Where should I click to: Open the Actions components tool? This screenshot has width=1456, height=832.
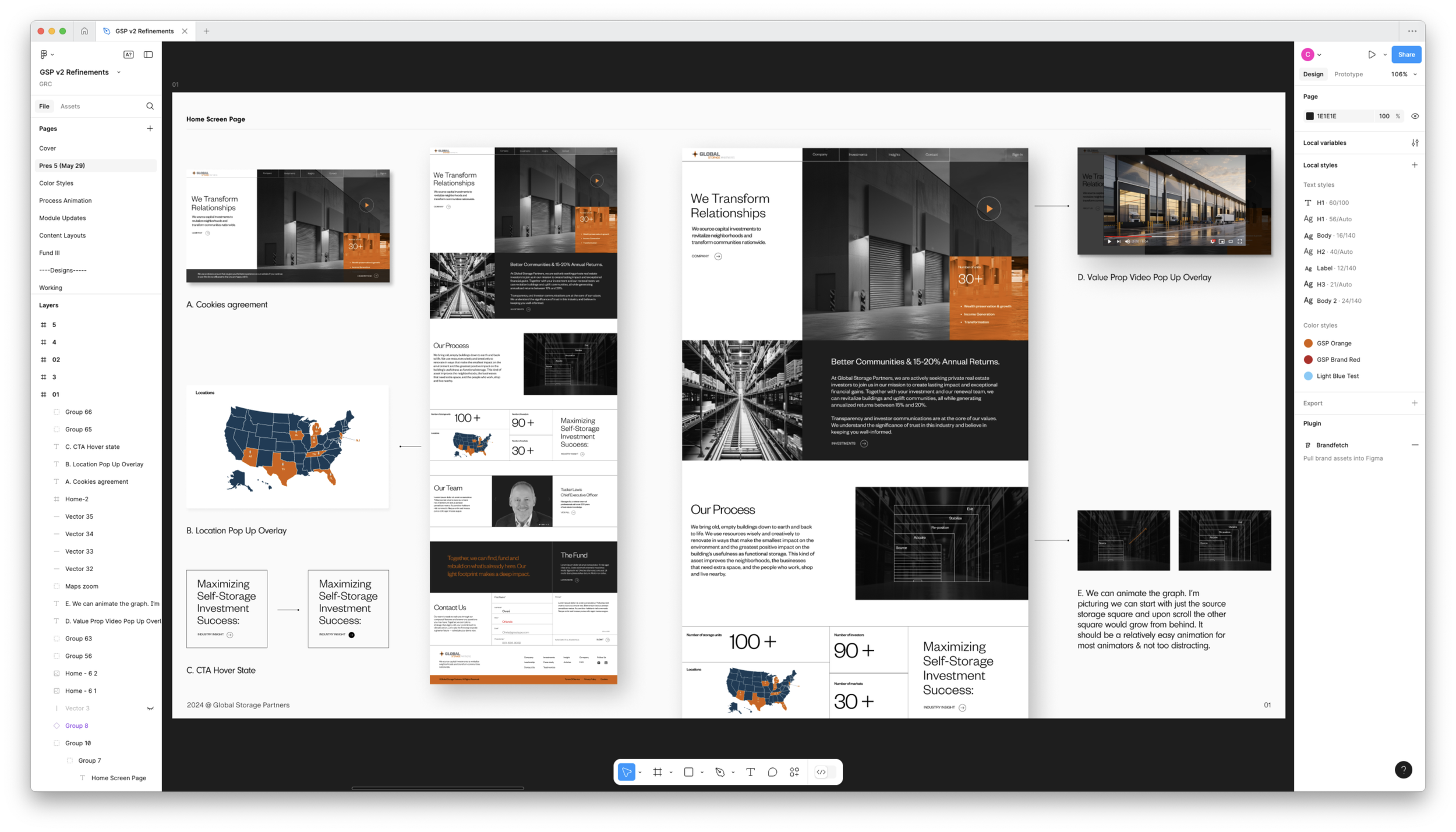pyautogui.click(x=794, y=772)
